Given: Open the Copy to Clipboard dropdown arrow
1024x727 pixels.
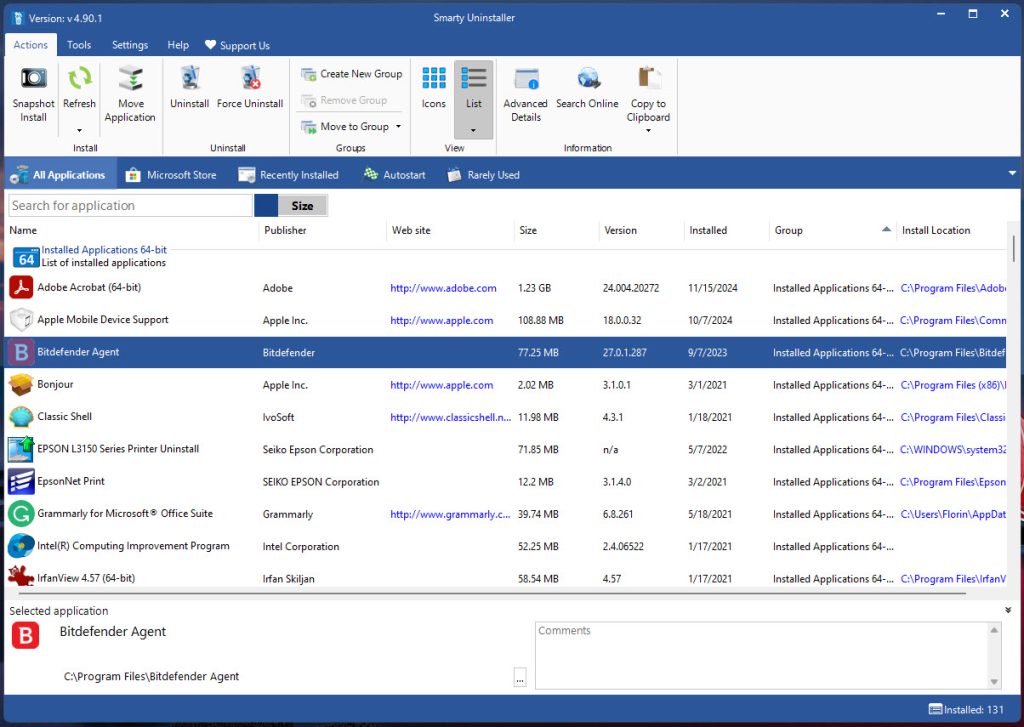Looking at the screenshot, I should coord(648,131).
